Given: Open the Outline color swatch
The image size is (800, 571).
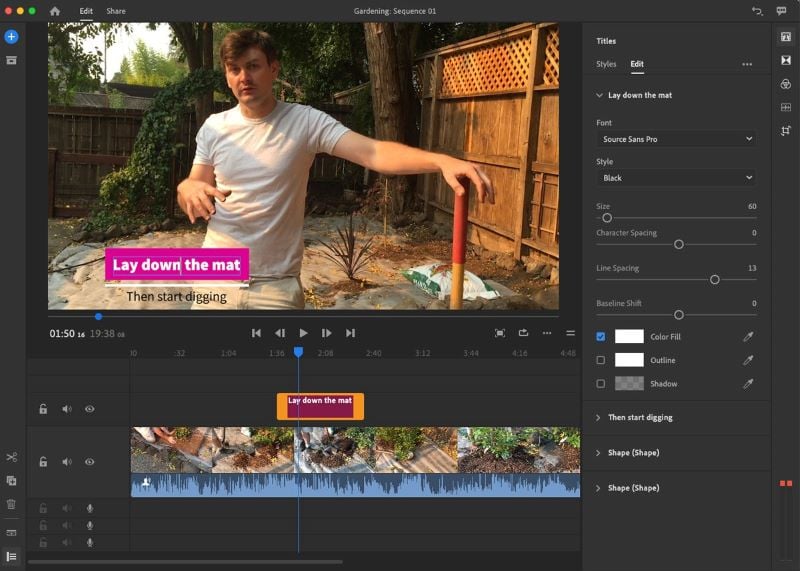Looking at the screenshot, I should click(x=629, y=360).
